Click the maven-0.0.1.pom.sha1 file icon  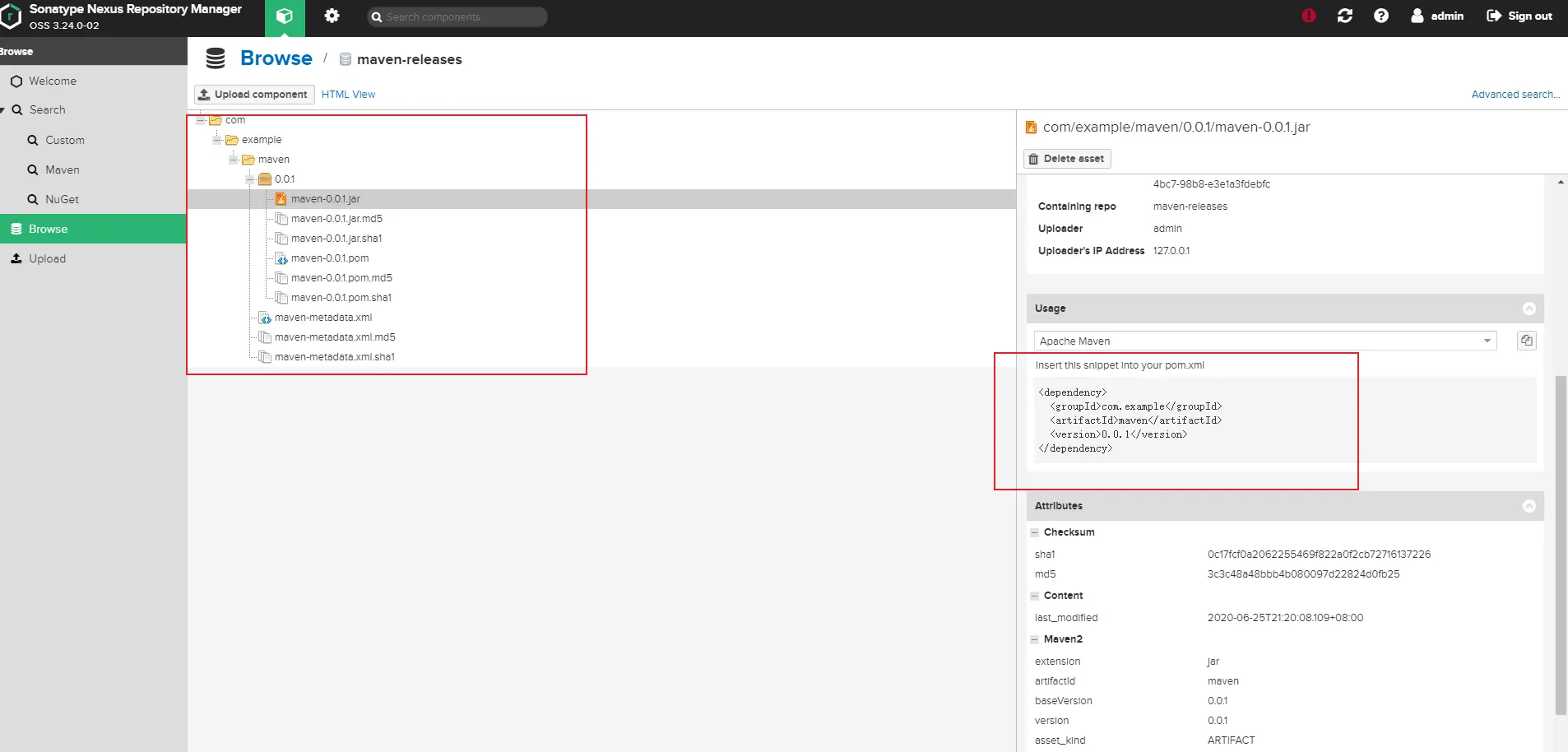click(x=281, y=298)
